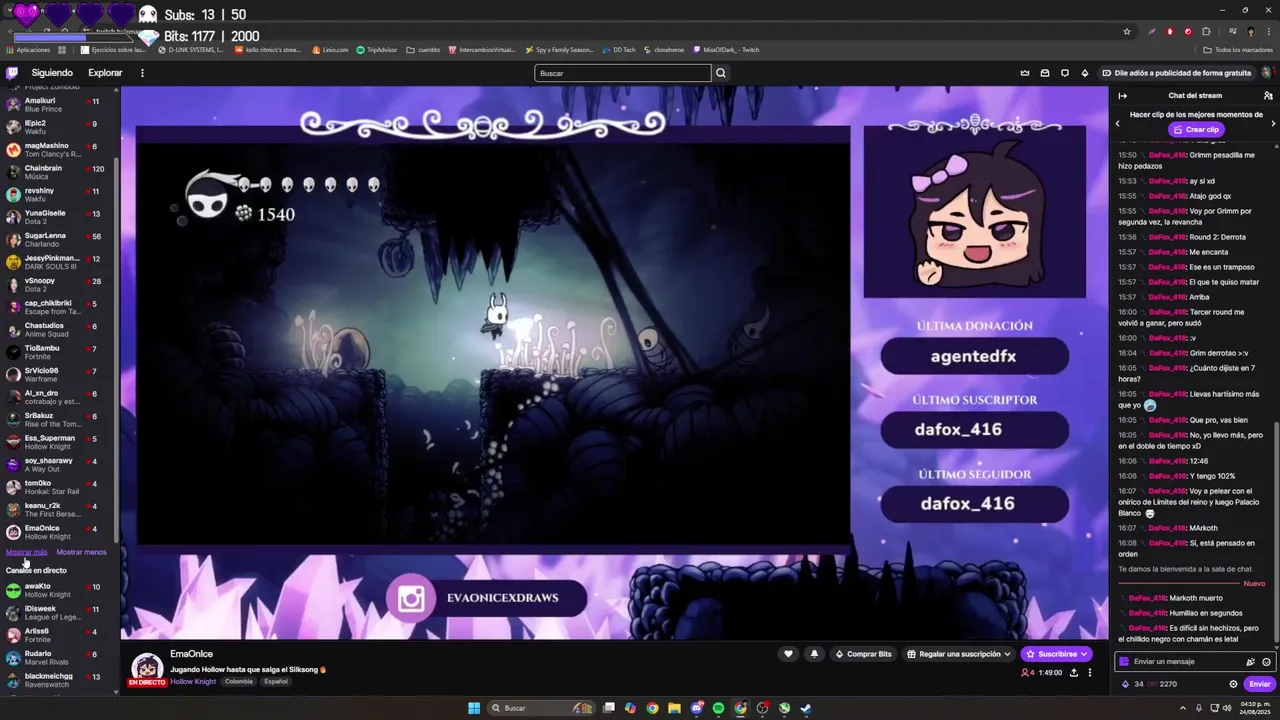Click the Mostrar más link

[x=26, y=552]
